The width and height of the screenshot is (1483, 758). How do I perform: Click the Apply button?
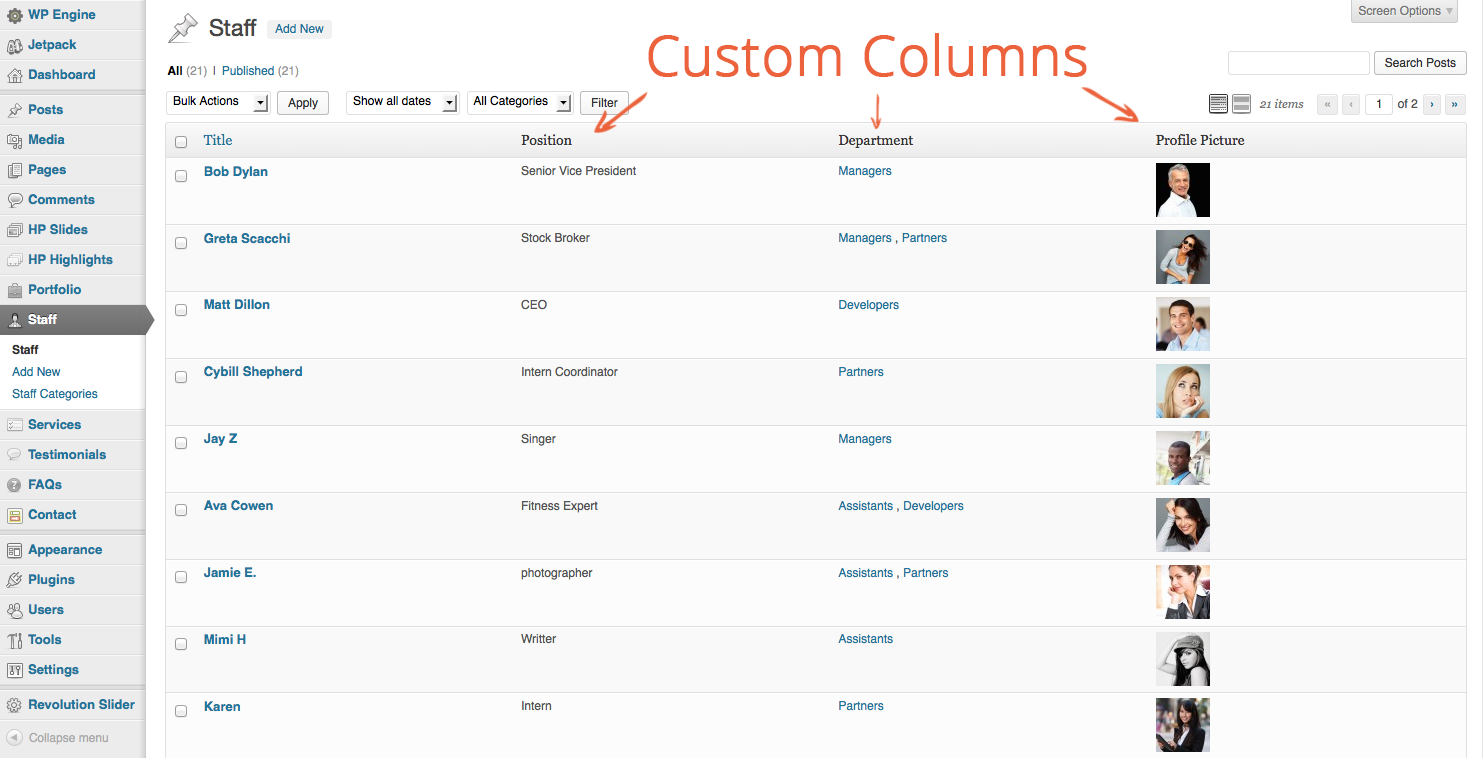point(303,103)
